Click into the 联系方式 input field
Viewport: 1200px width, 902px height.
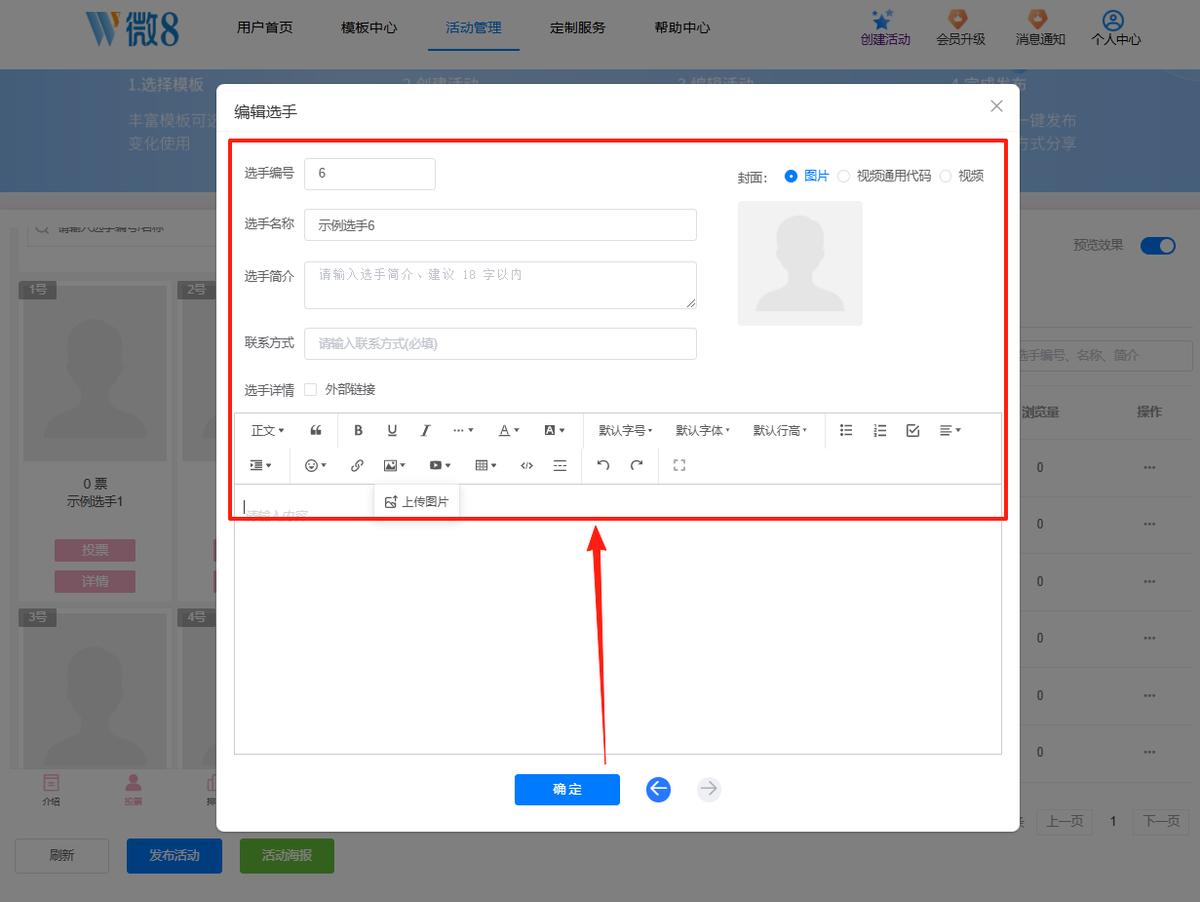tap(500, 344)
